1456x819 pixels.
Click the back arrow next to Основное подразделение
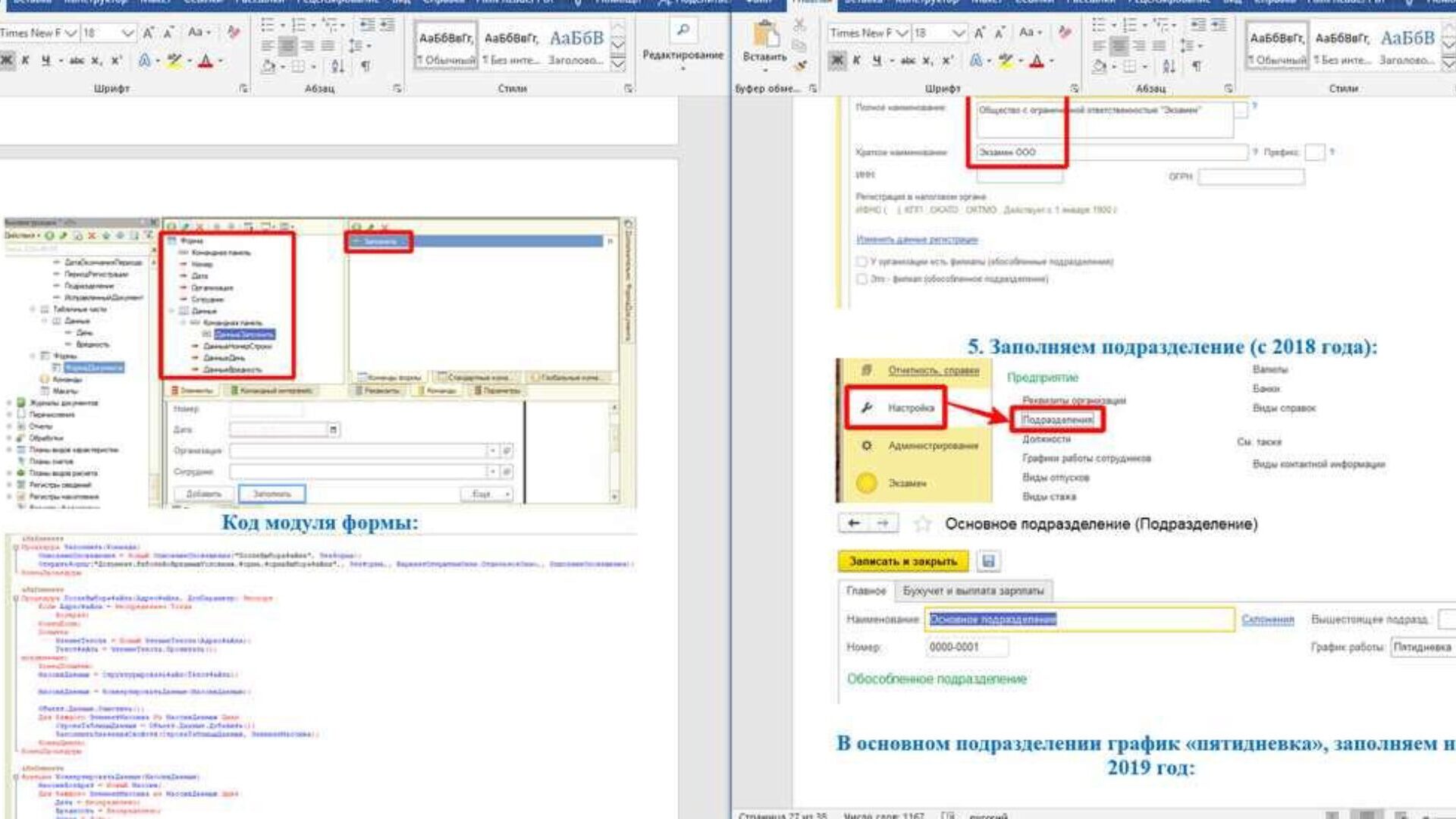pos(855,523)
